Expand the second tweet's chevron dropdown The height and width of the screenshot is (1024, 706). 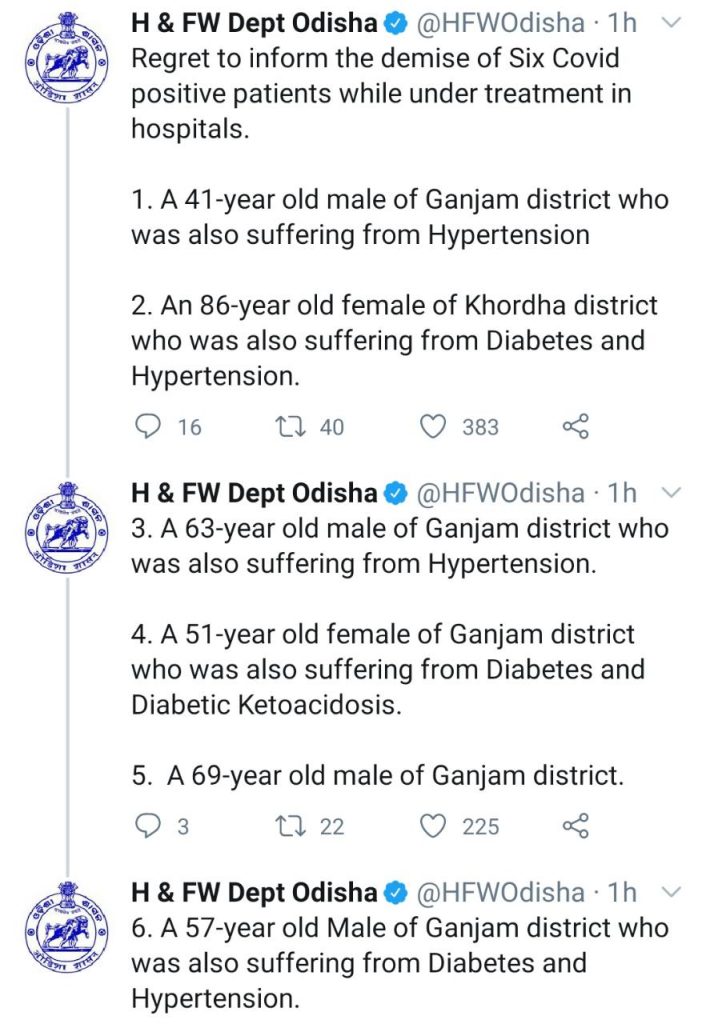(671, 492)
